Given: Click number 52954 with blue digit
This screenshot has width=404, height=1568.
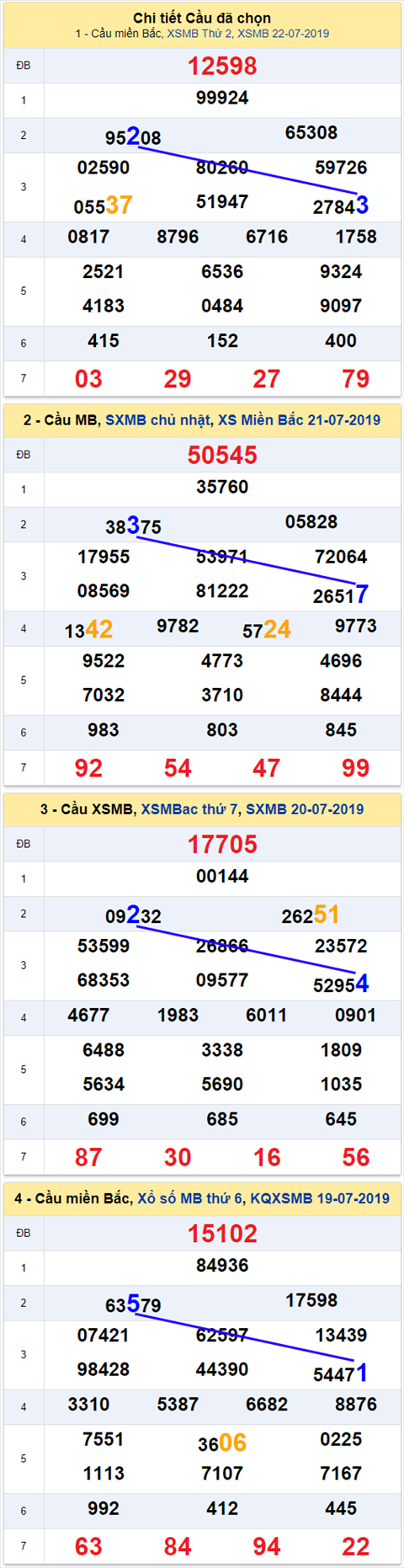Looking at the screenshot, I should click(341, 983).
